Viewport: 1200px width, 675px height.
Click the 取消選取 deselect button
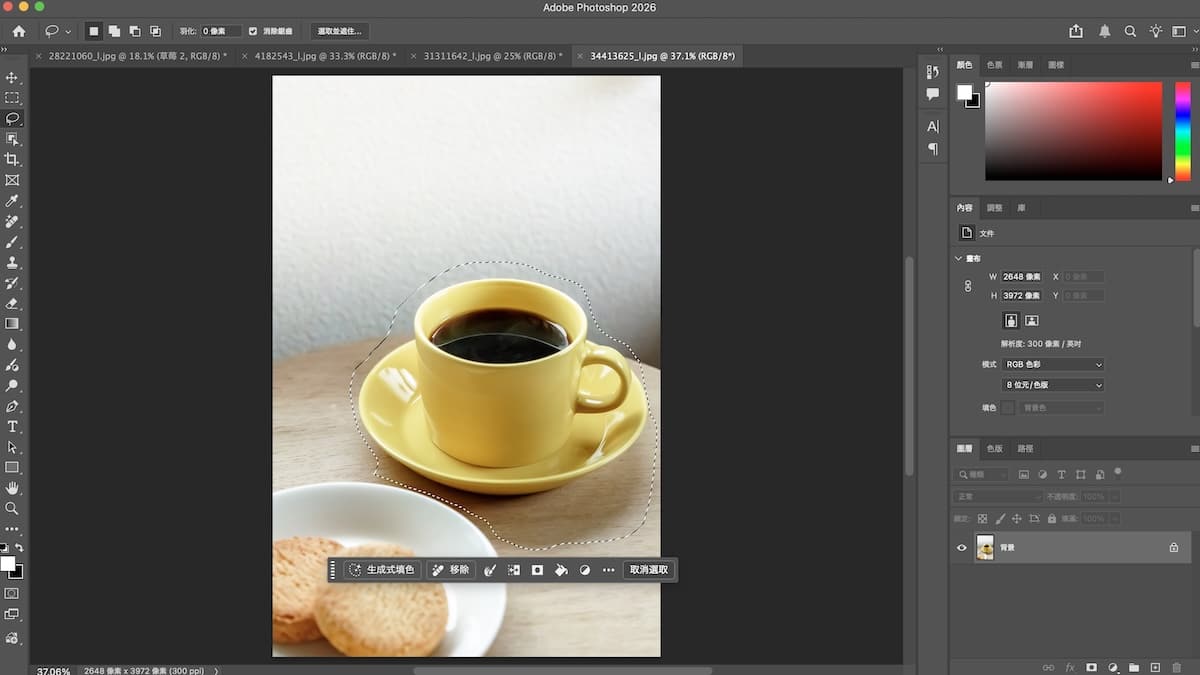pos(648,570)
